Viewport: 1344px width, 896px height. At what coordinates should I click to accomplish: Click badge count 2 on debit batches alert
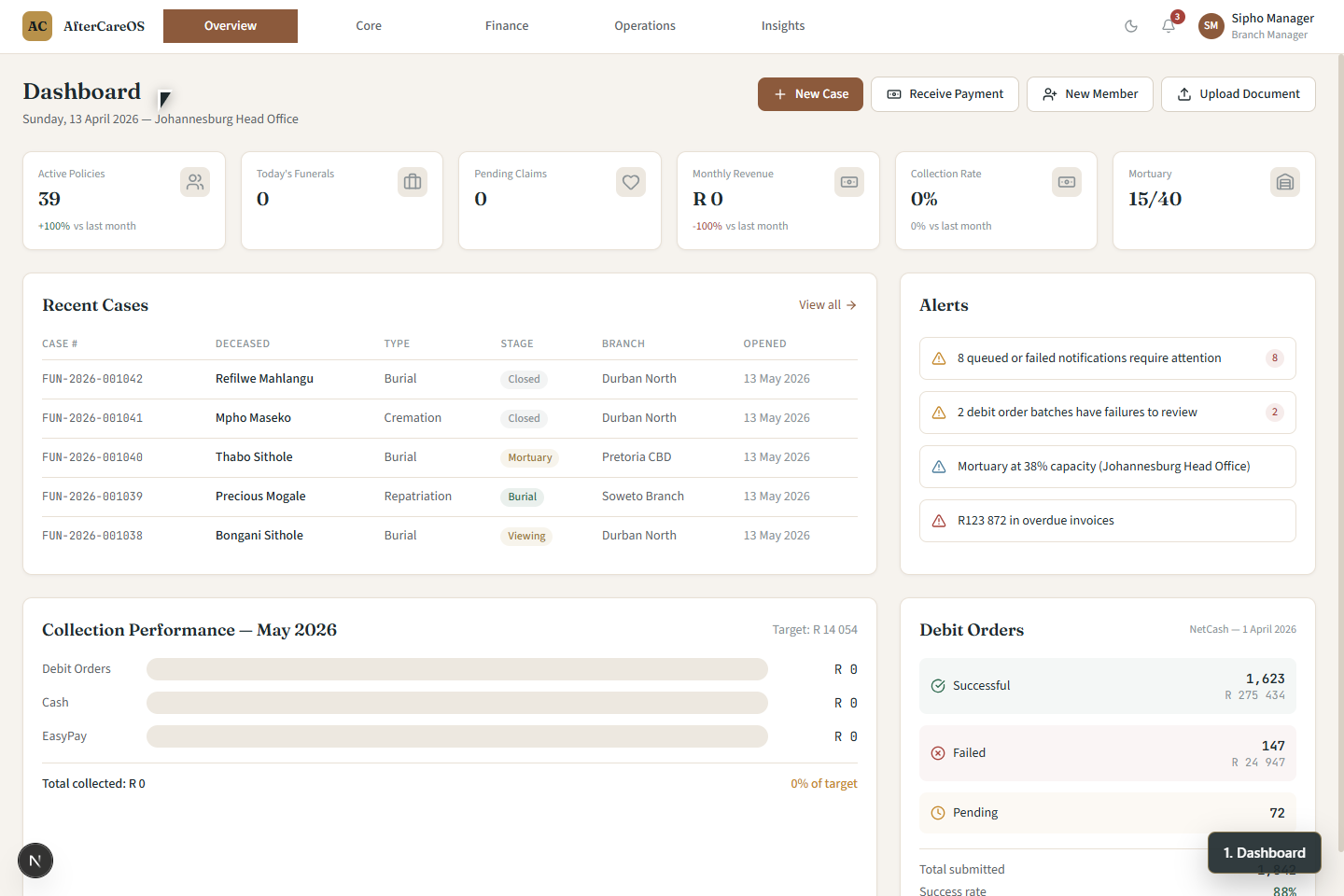point(1275,413)
